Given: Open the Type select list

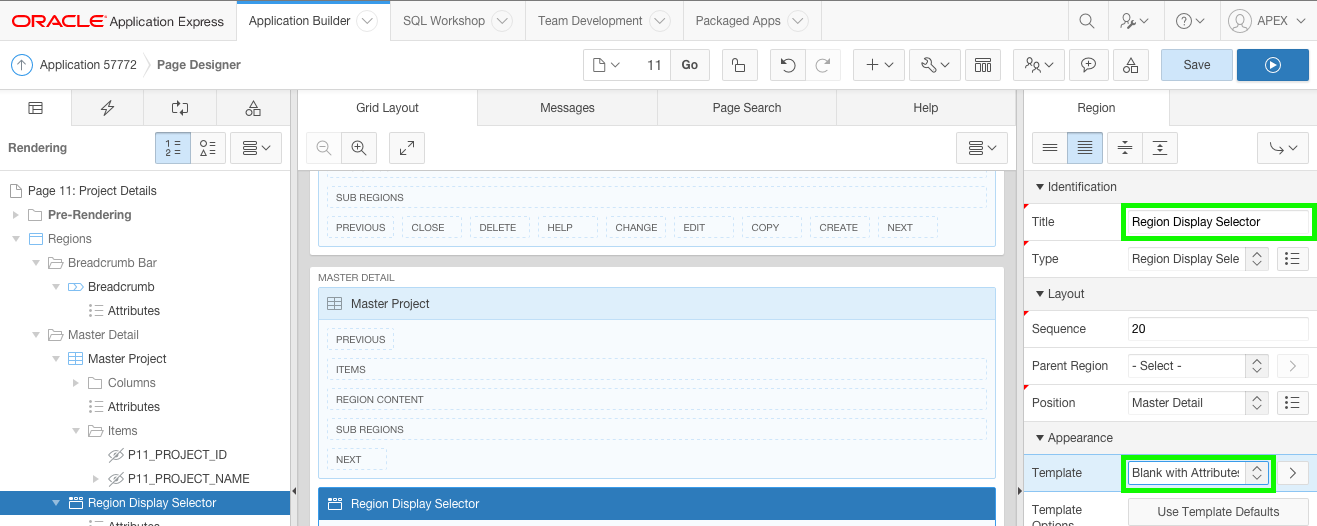Looking at the screenshot, I should tap(1199, 259).
